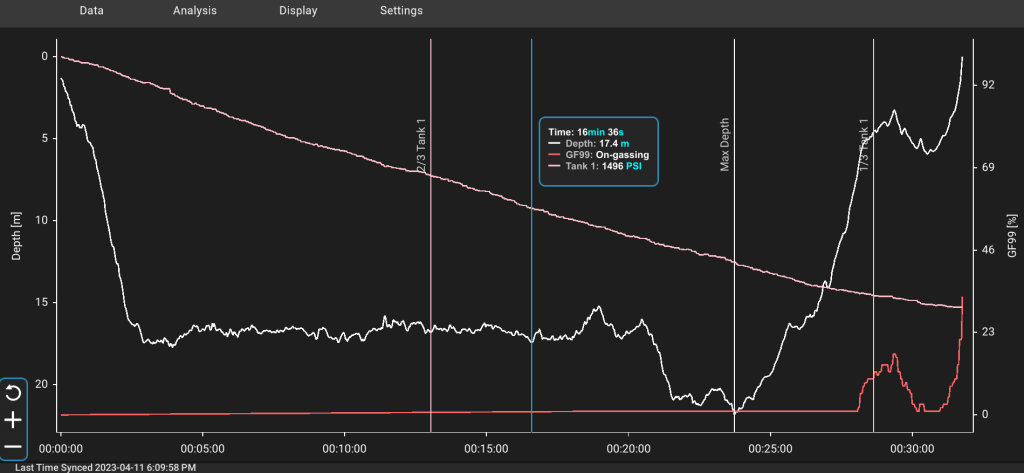Viewport: 1024px width, 473px height.
Task: Click the Depth [m] axis label
Action: click(x=17, y=235)
